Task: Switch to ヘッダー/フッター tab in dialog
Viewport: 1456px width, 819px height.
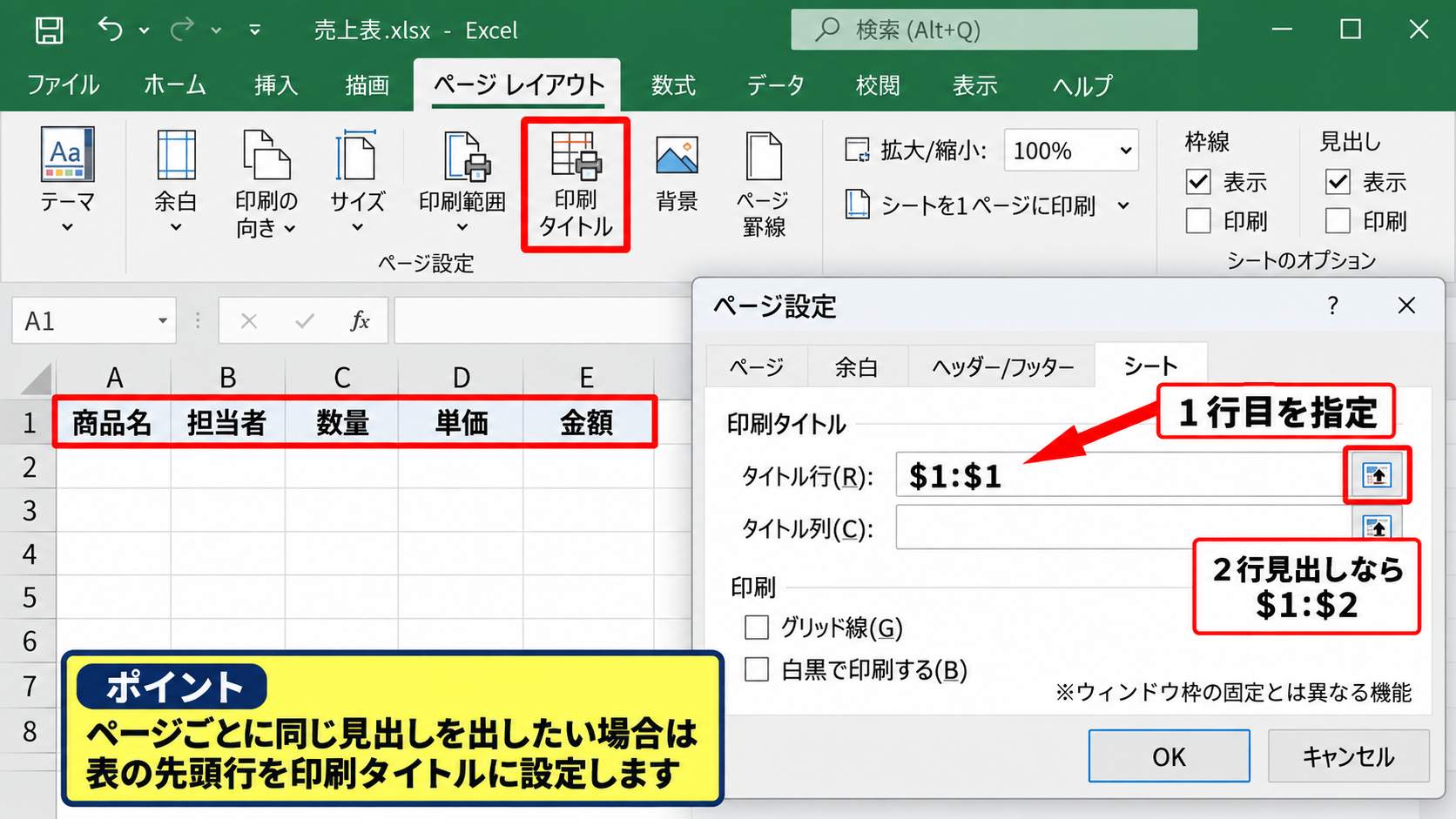Action: click(x=1002, y=366)
